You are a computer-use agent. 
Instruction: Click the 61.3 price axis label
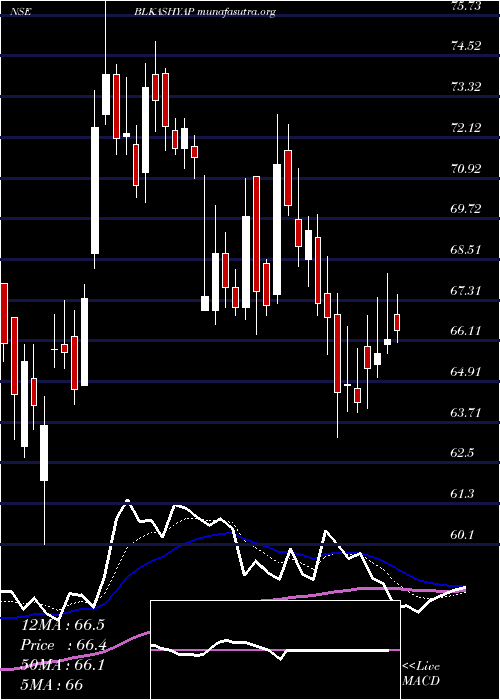[x=462, y=494]
